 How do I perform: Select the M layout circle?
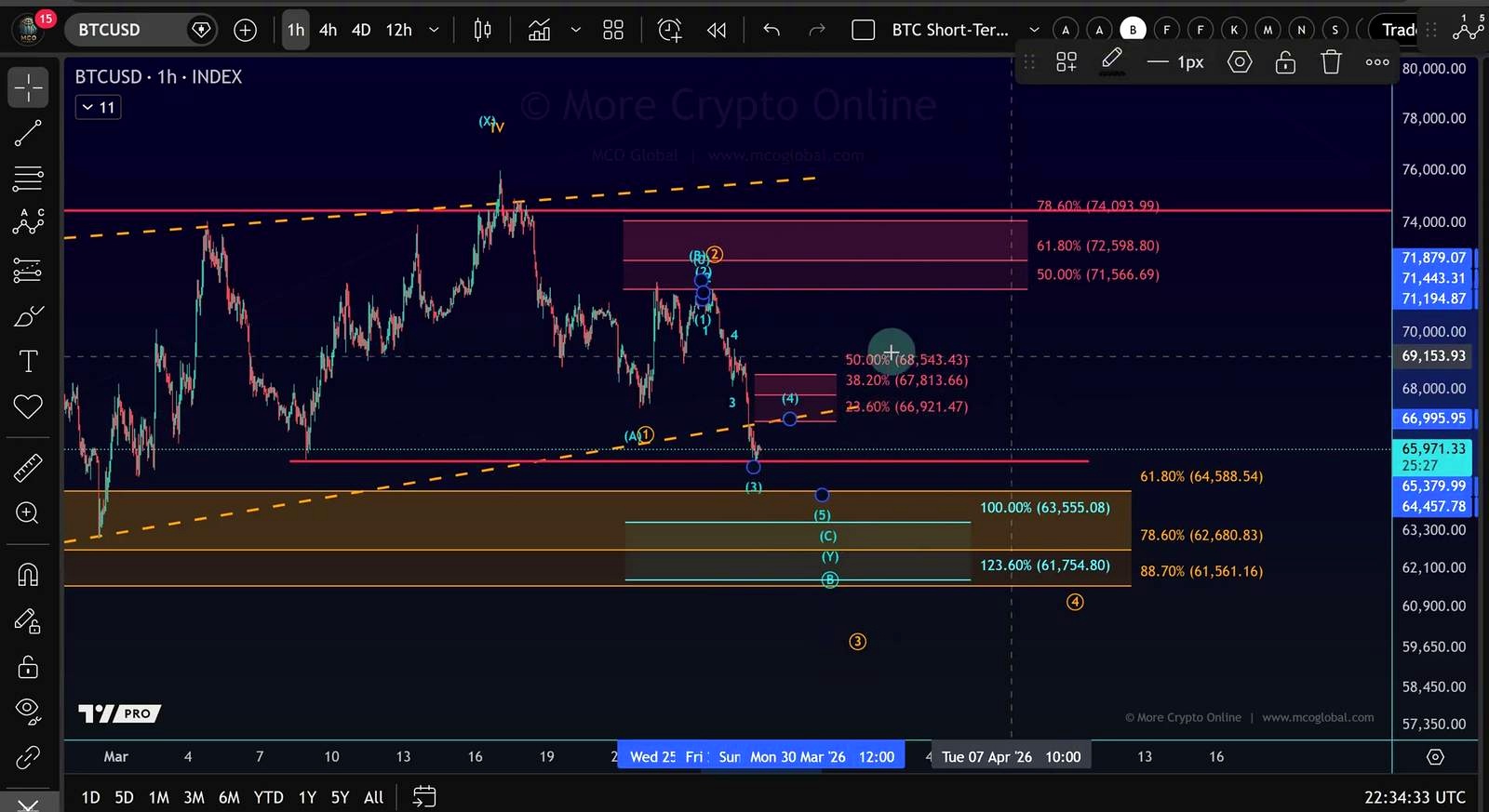click(1268, 30)
